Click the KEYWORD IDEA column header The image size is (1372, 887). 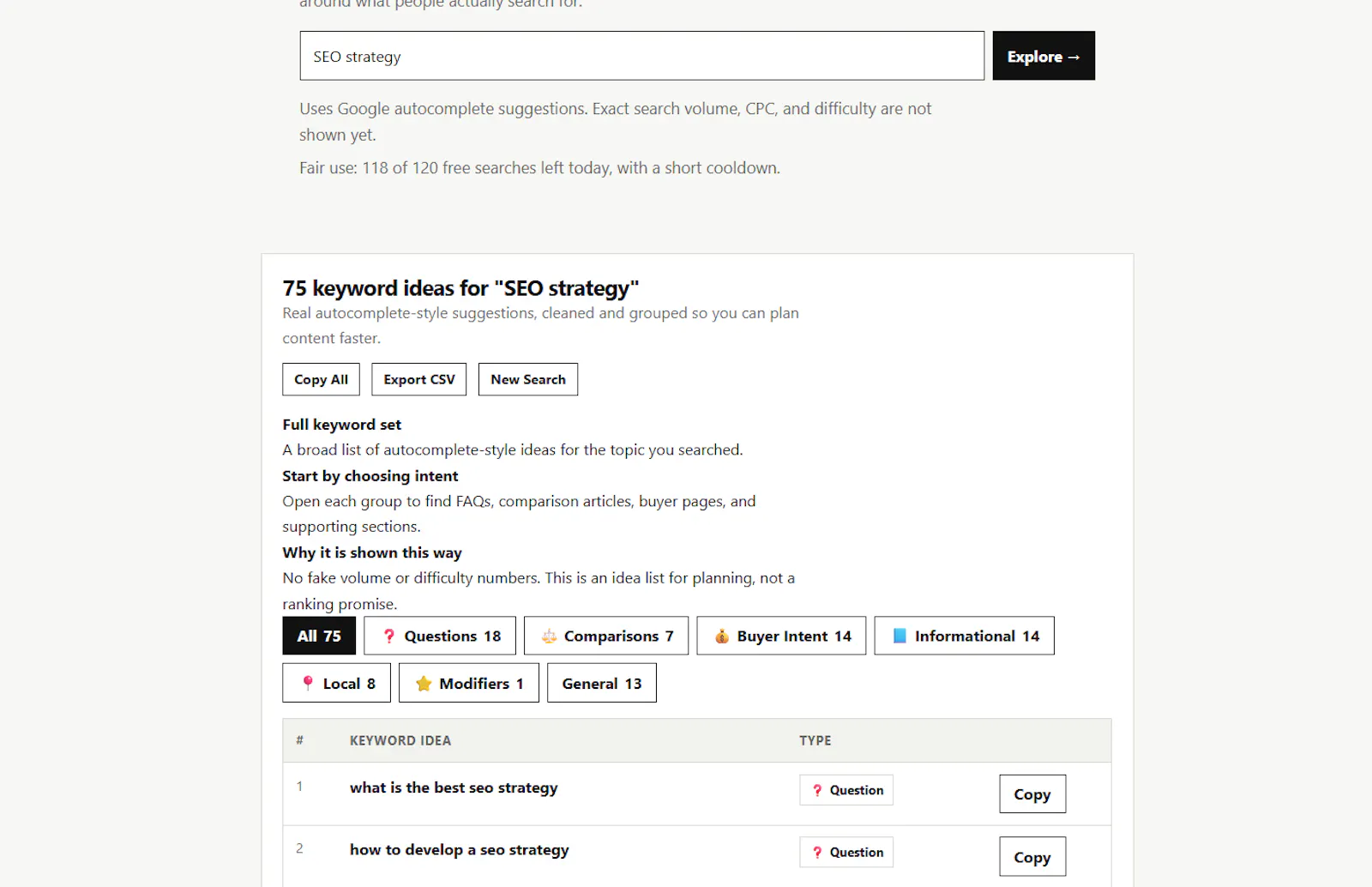[400, 740]
